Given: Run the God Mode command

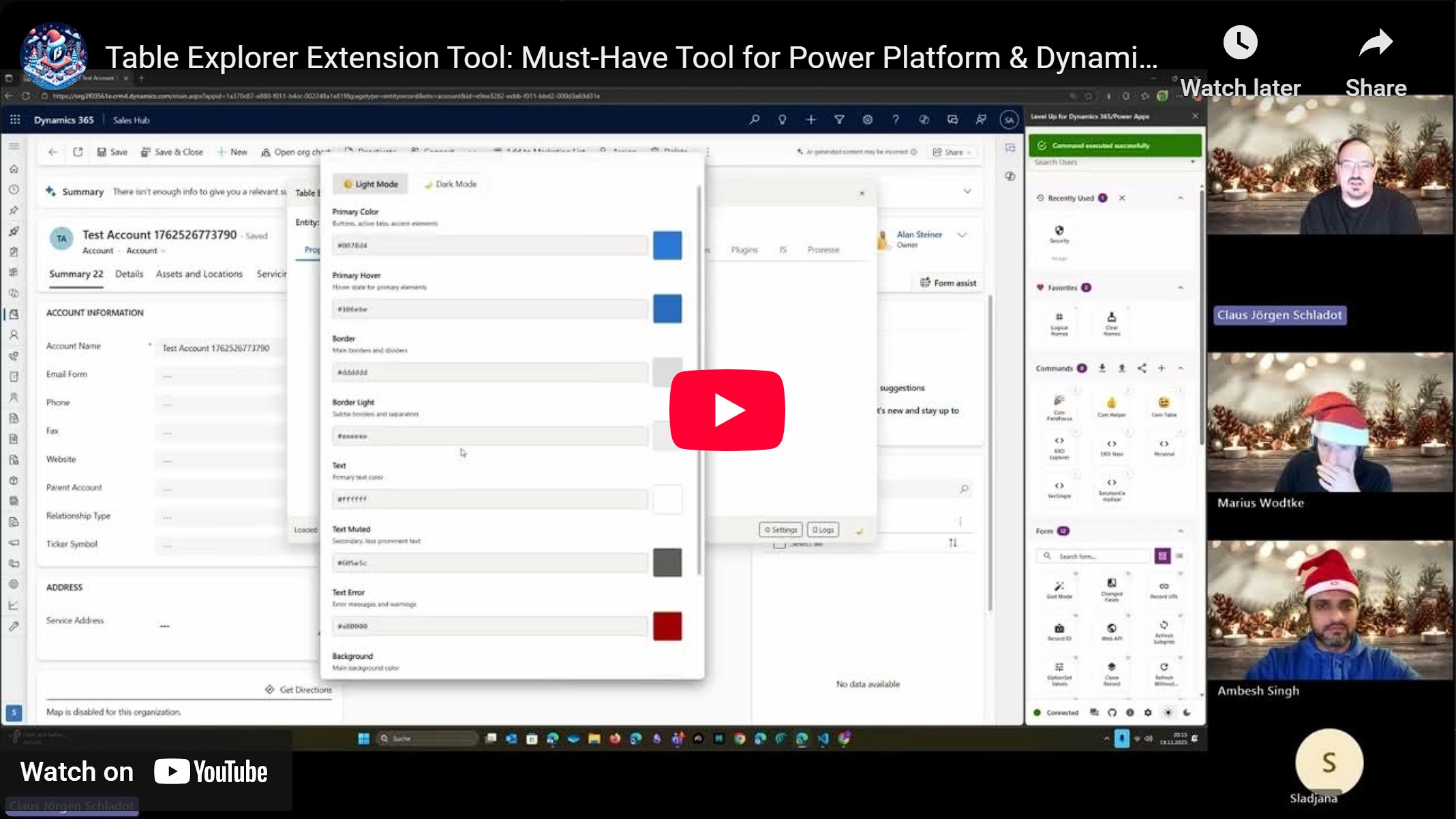Looking at the screenshot, I should click(1059, 589).
